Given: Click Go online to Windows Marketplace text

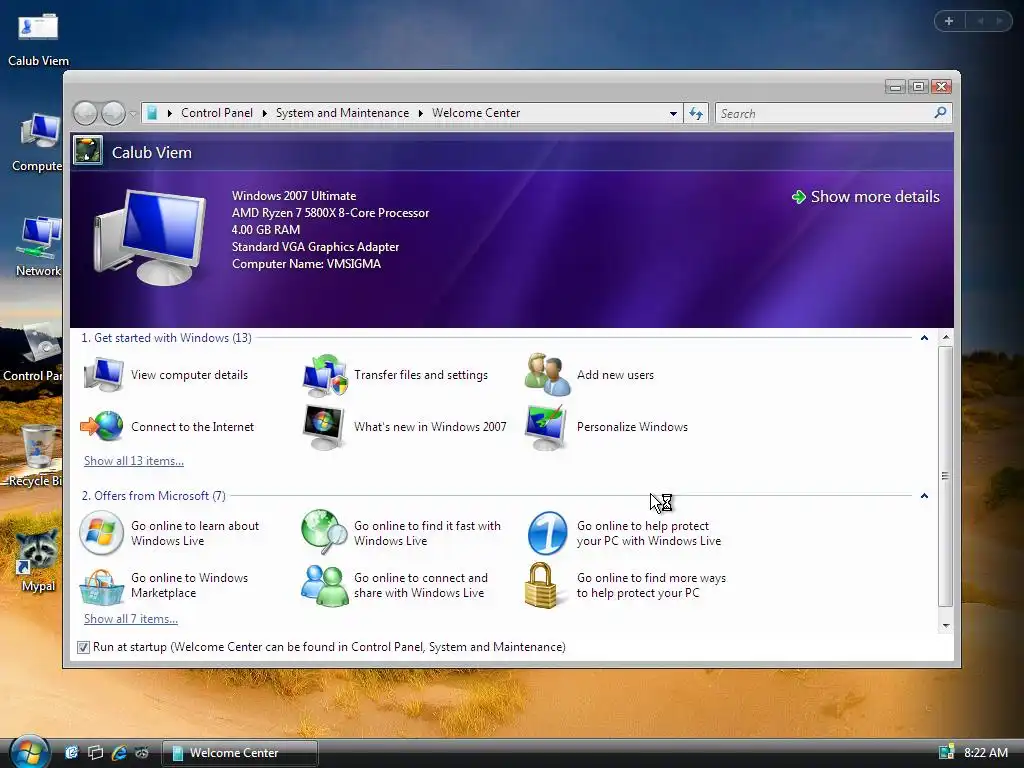Looking at the screenshot, I should [x=189, y=585].
